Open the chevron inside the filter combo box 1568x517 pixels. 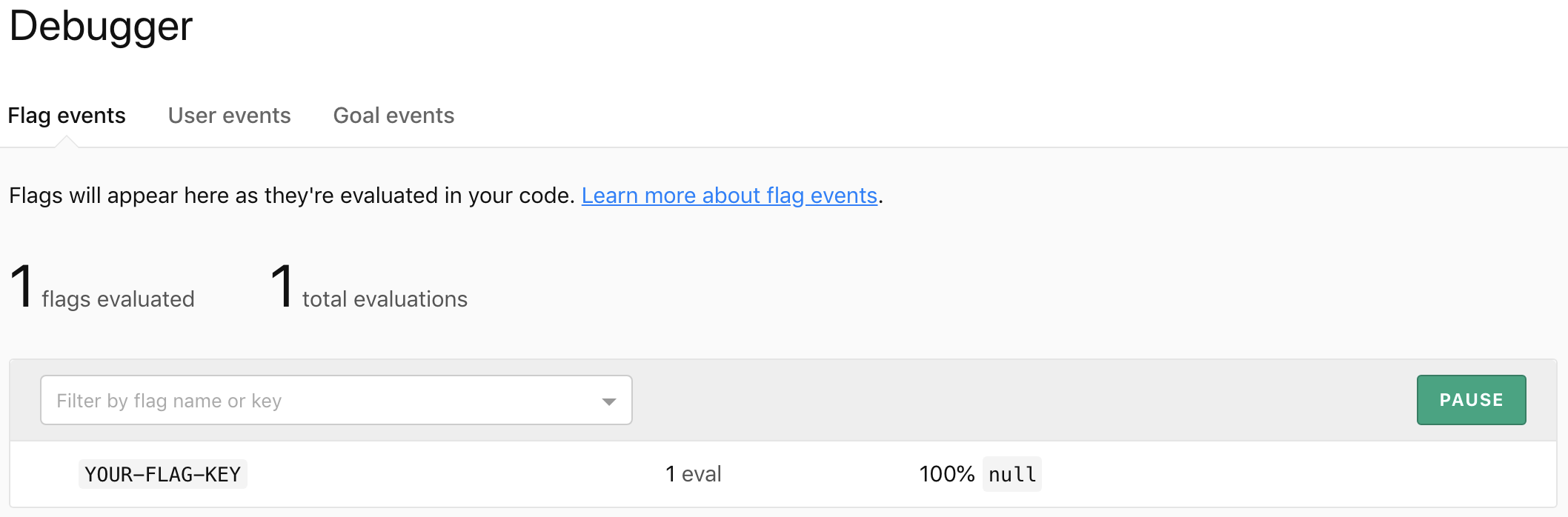point(609,400)
